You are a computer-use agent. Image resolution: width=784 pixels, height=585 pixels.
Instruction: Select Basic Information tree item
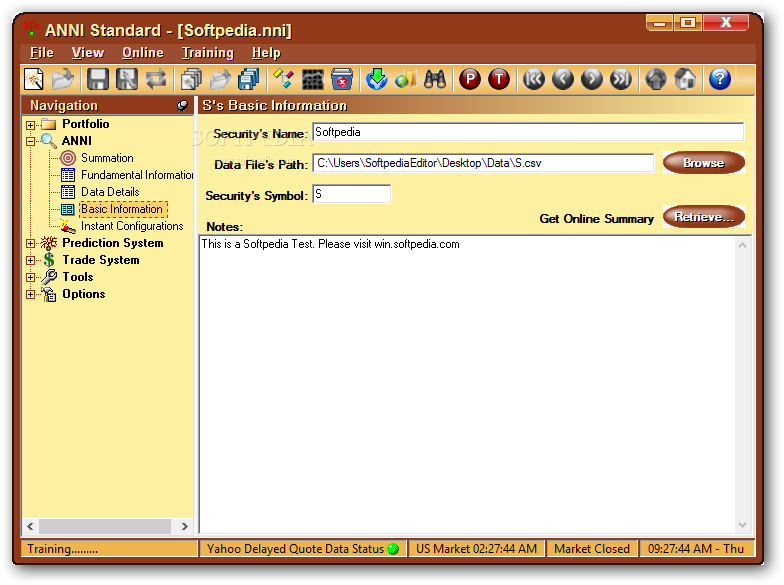point(123,209)
